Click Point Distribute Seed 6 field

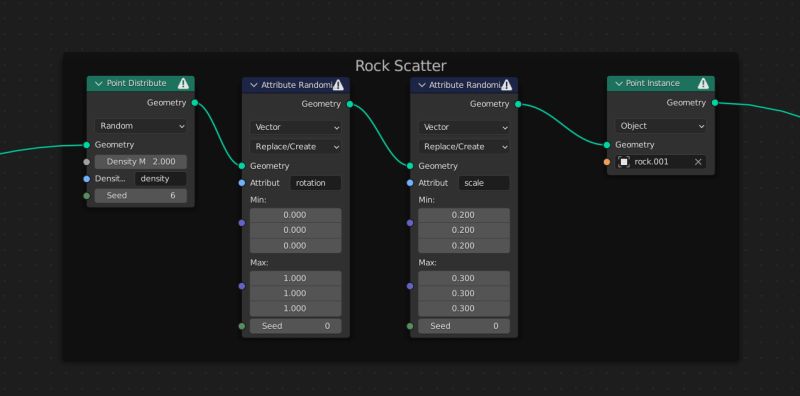pyautogui.click(x=141, y=195)
